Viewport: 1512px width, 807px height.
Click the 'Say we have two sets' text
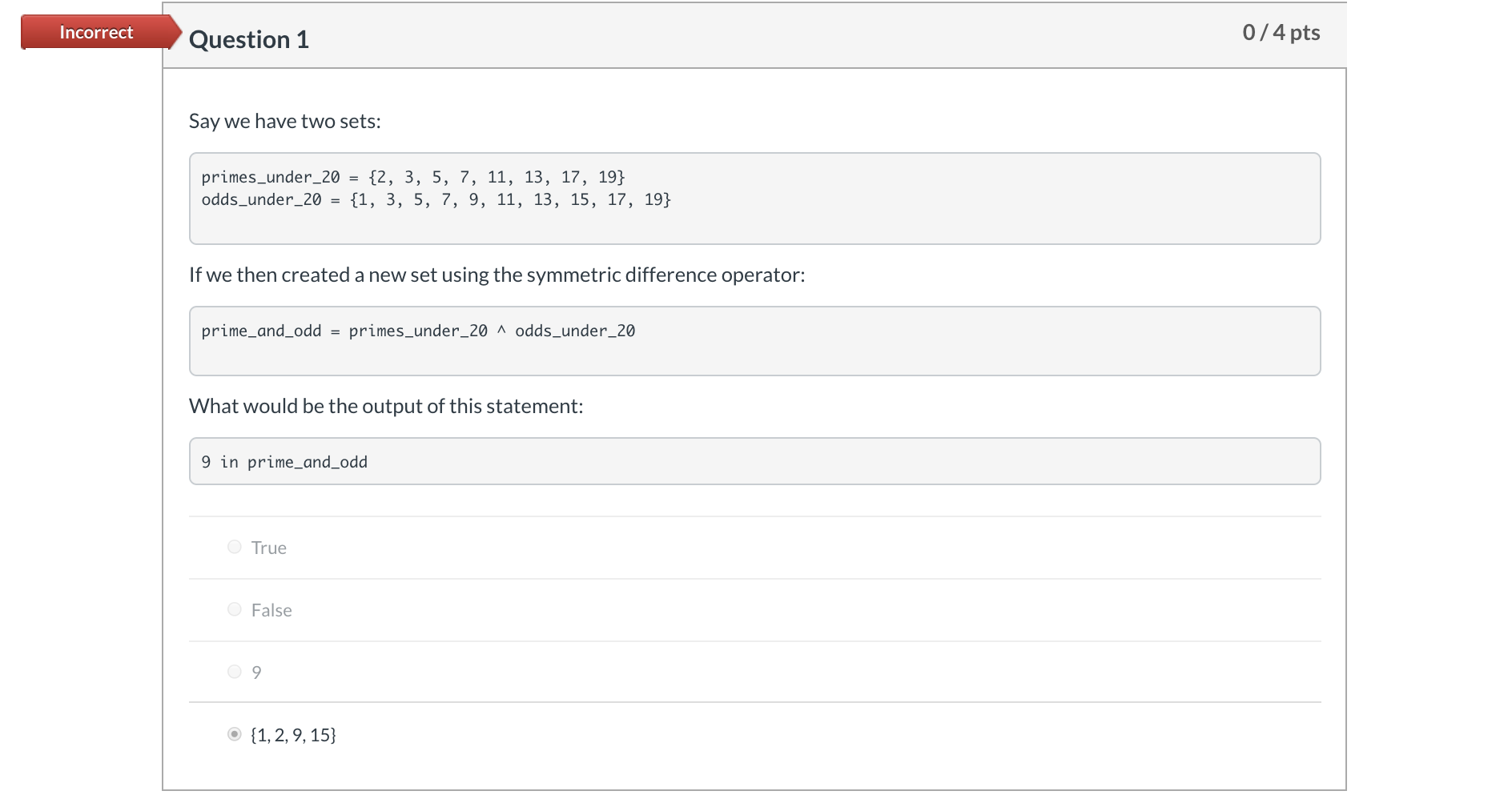coord(285,121)
